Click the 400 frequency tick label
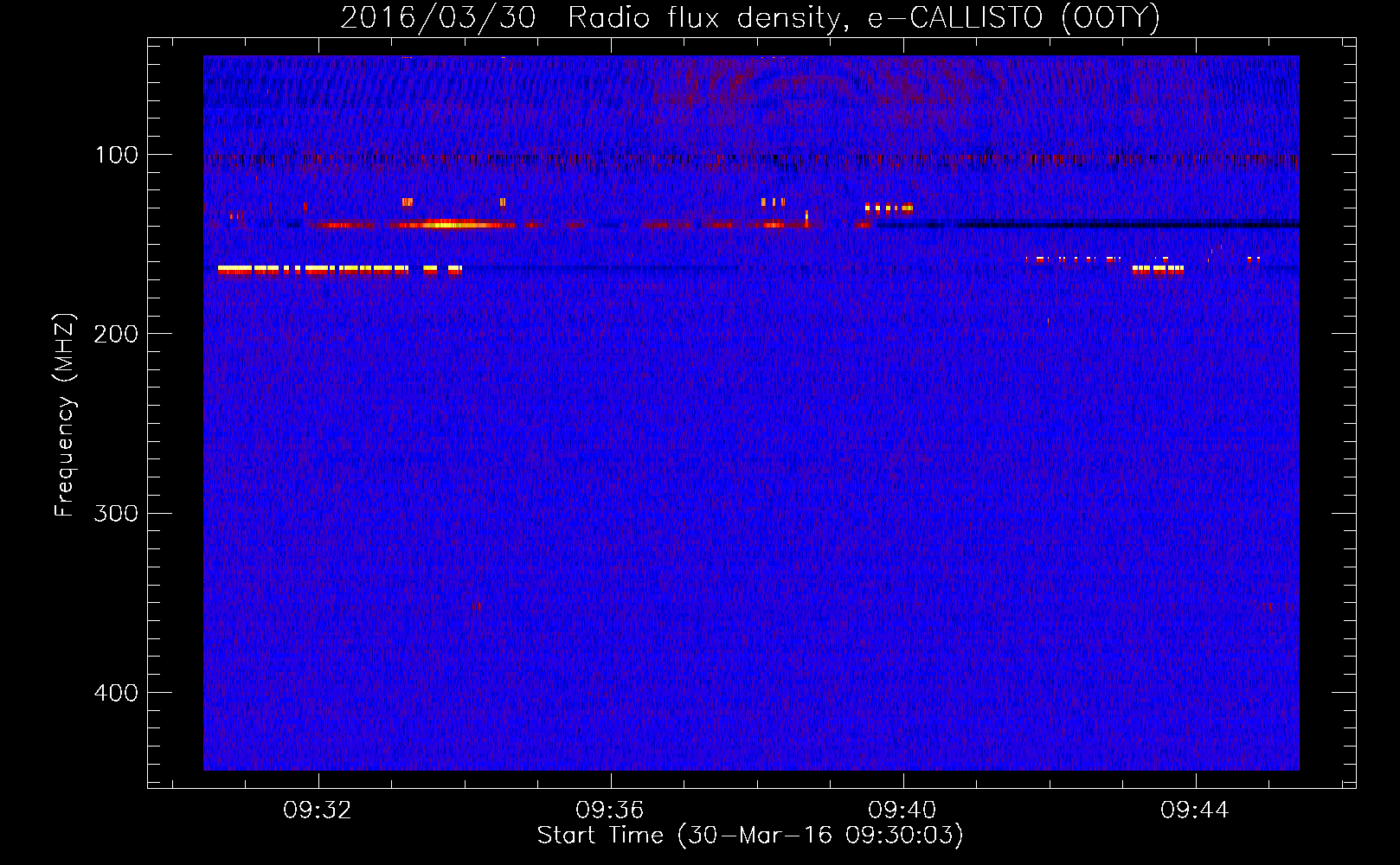 (x=116, y=693)
